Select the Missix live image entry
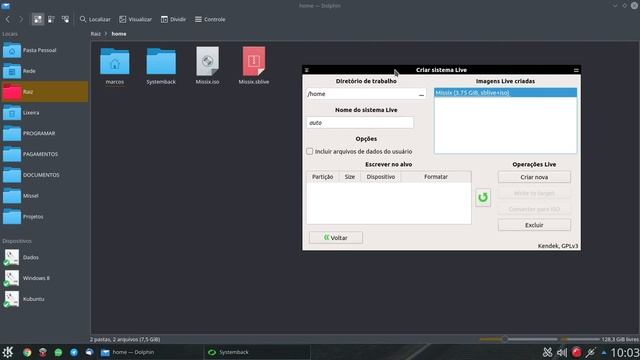640x360 pixels. pyautogui.click(x=505, y=93)
